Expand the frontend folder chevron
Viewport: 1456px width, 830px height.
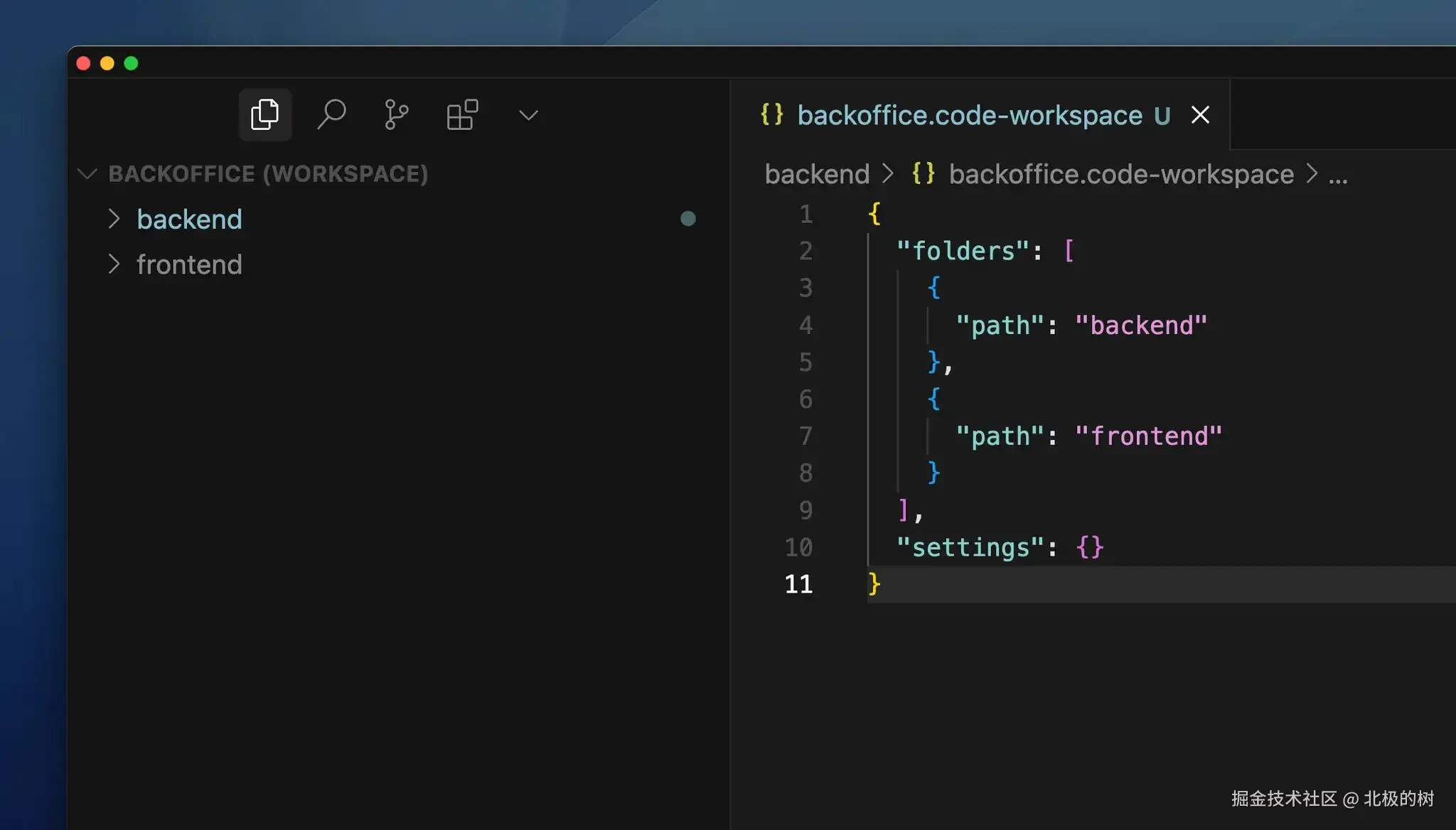point(114,264)
